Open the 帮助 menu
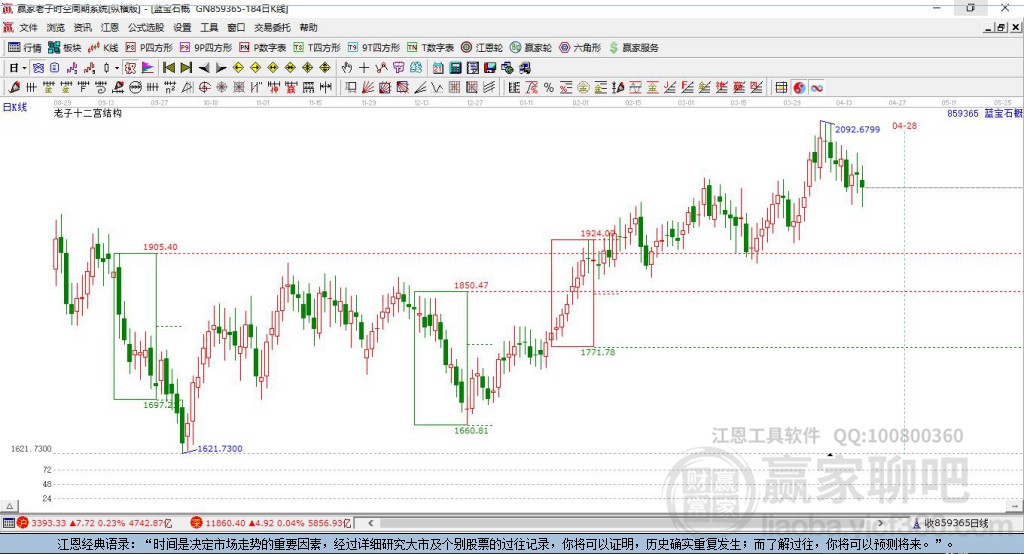Image resolution: width=1024 pixels, height=554 pixels. click(x=308, y=27)
